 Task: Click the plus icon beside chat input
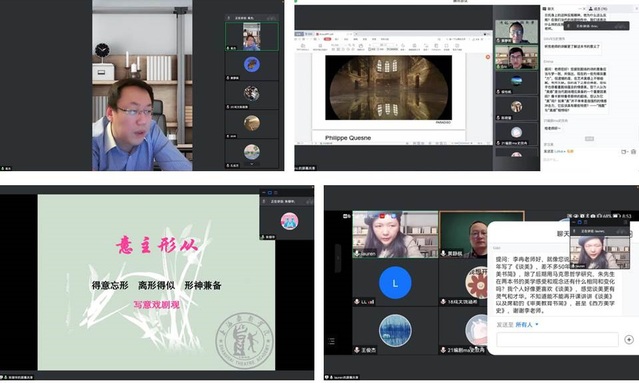629,339
